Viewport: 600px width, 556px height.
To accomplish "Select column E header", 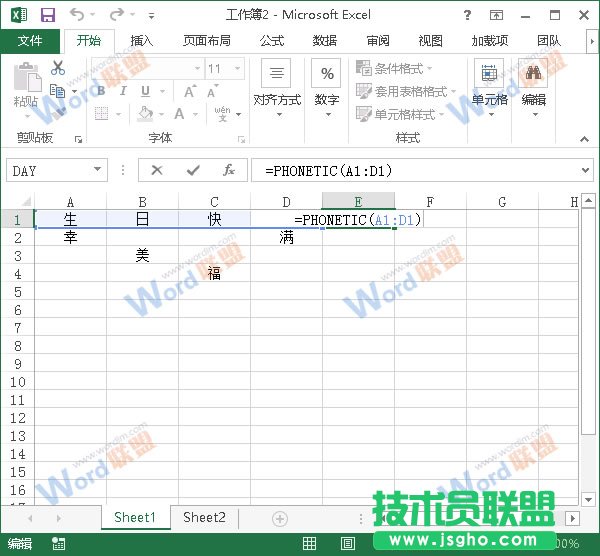I will tap(358, 201).
